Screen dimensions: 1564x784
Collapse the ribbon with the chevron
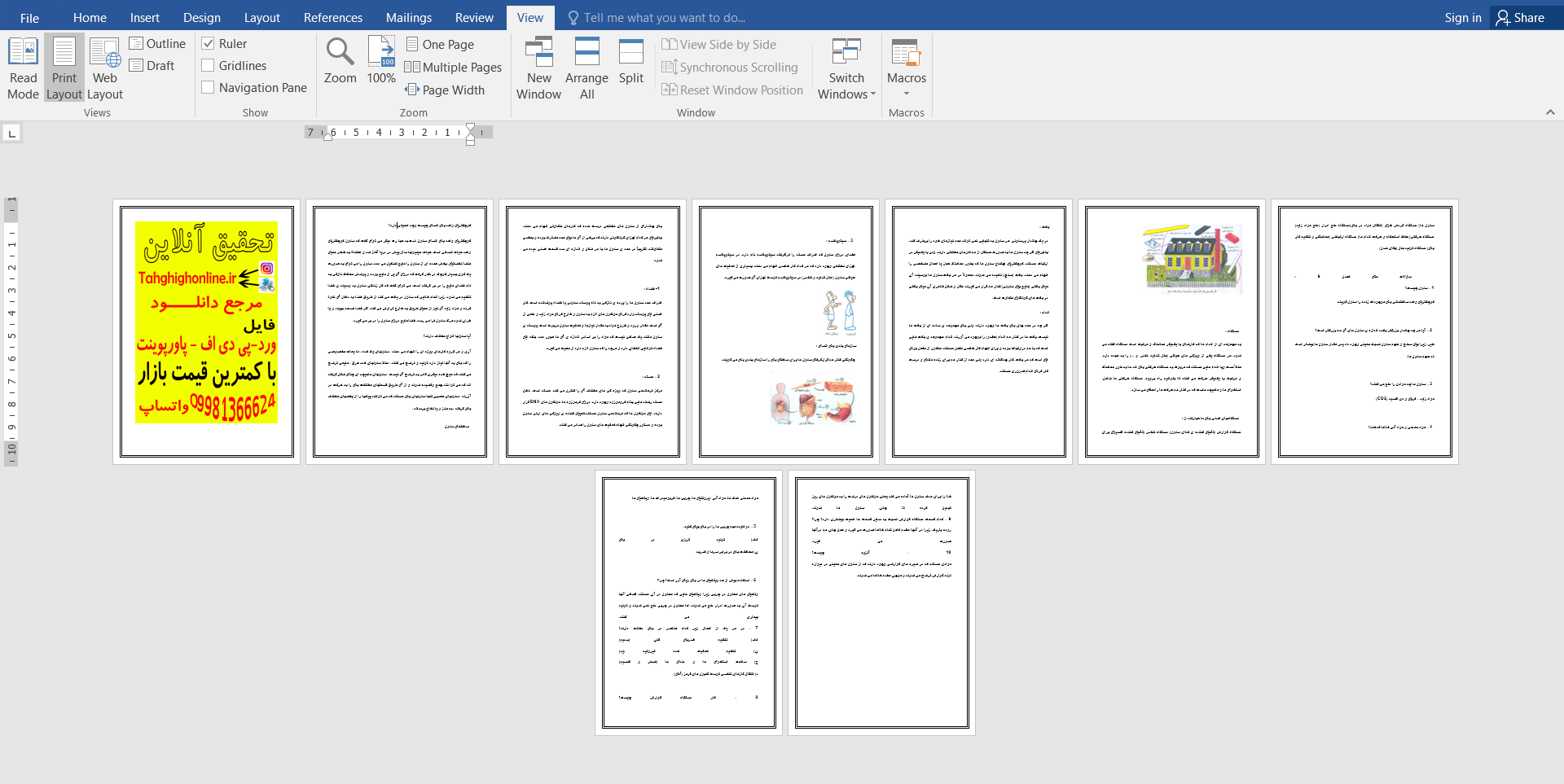click(x=1550, y=112)
